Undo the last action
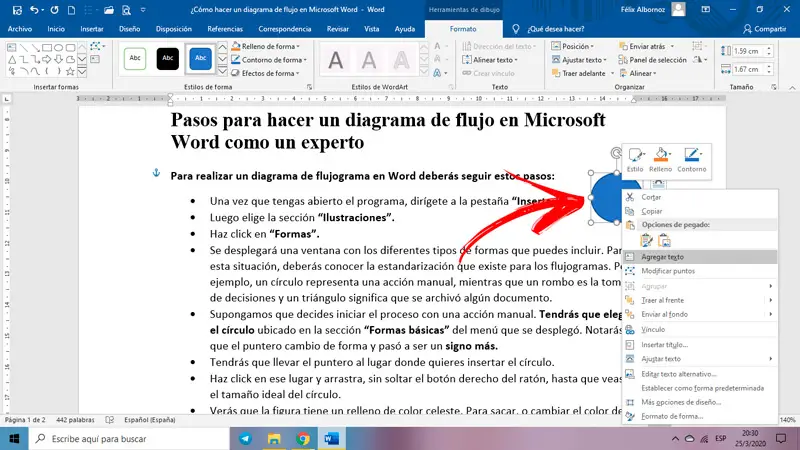This screenshot has width=800, height=450. click(34, 10)
